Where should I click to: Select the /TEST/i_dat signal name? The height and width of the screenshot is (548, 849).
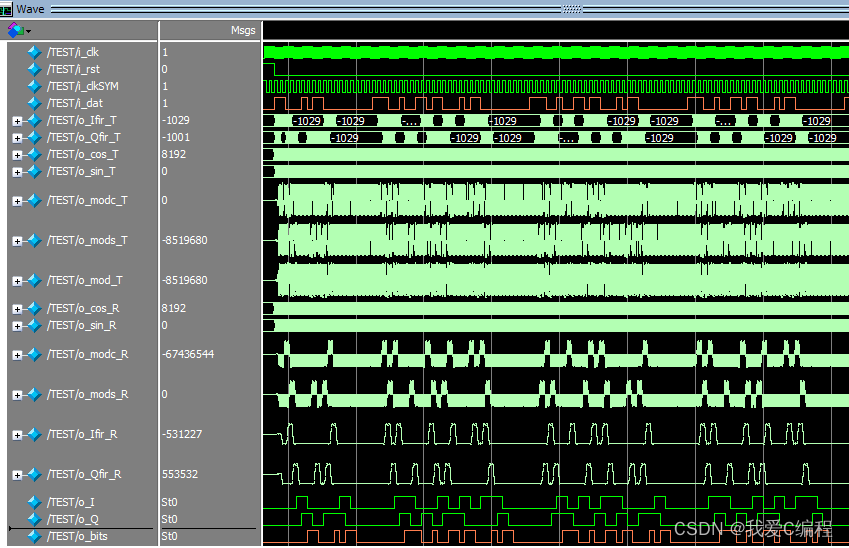tap(73, 103)
